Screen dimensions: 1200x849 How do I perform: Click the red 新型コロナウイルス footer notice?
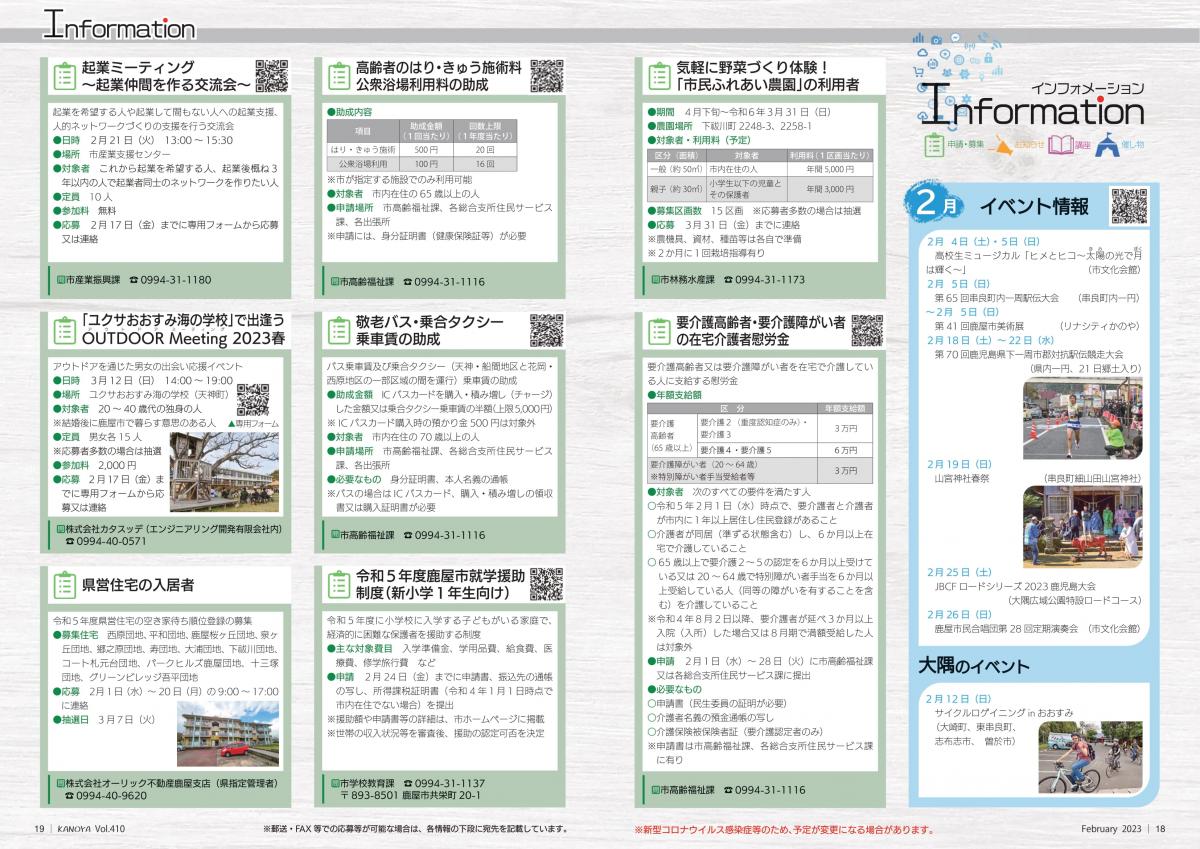tap(784, 829)
